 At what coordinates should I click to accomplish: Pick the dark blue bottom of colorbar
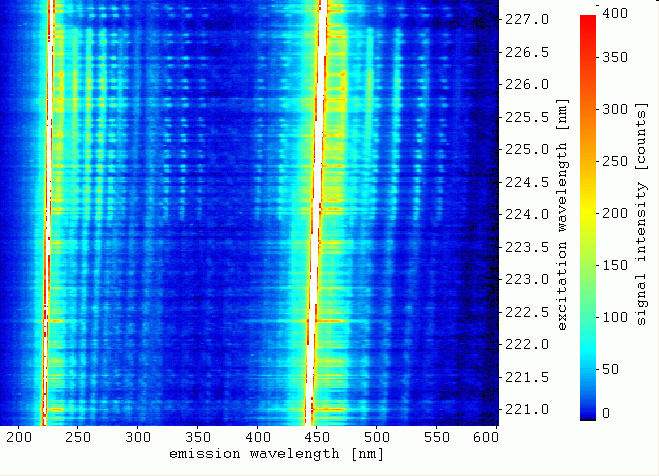click(588, 414)
